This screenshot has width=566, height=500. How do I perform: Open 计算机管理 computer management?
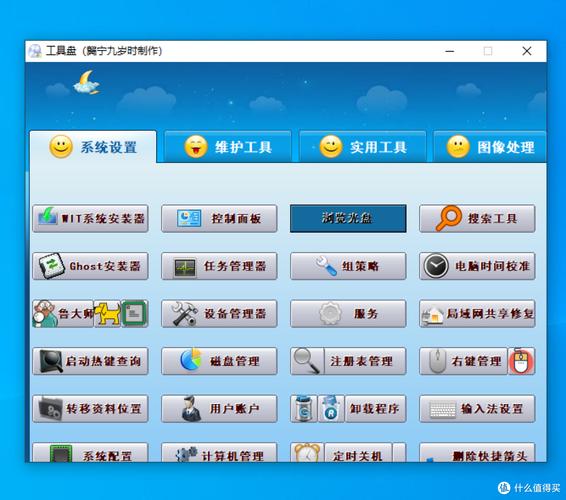pos(219,453)
